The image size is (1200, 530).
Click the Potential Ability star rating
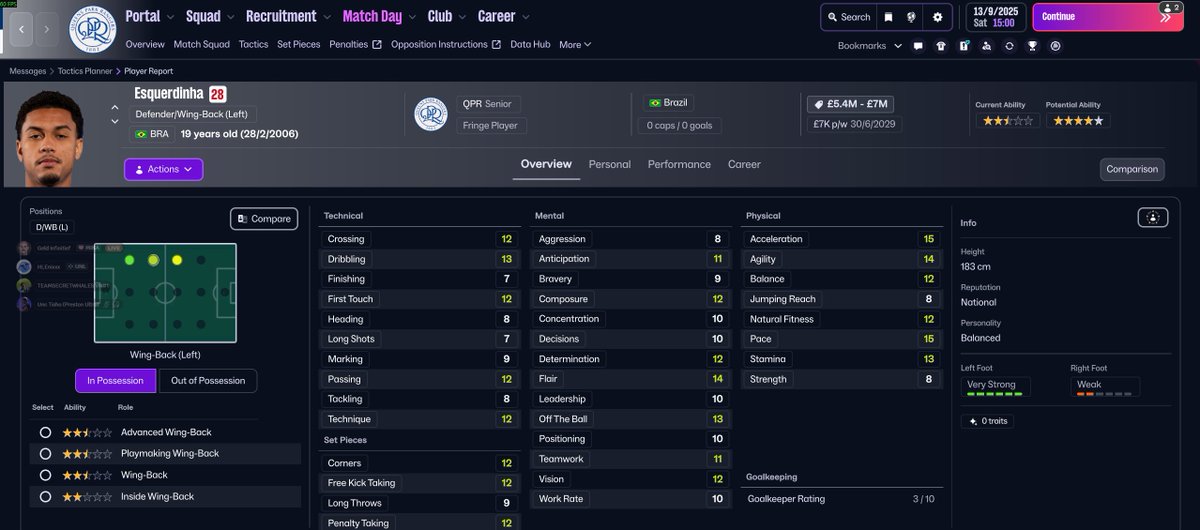click(x=1078, y=120)
